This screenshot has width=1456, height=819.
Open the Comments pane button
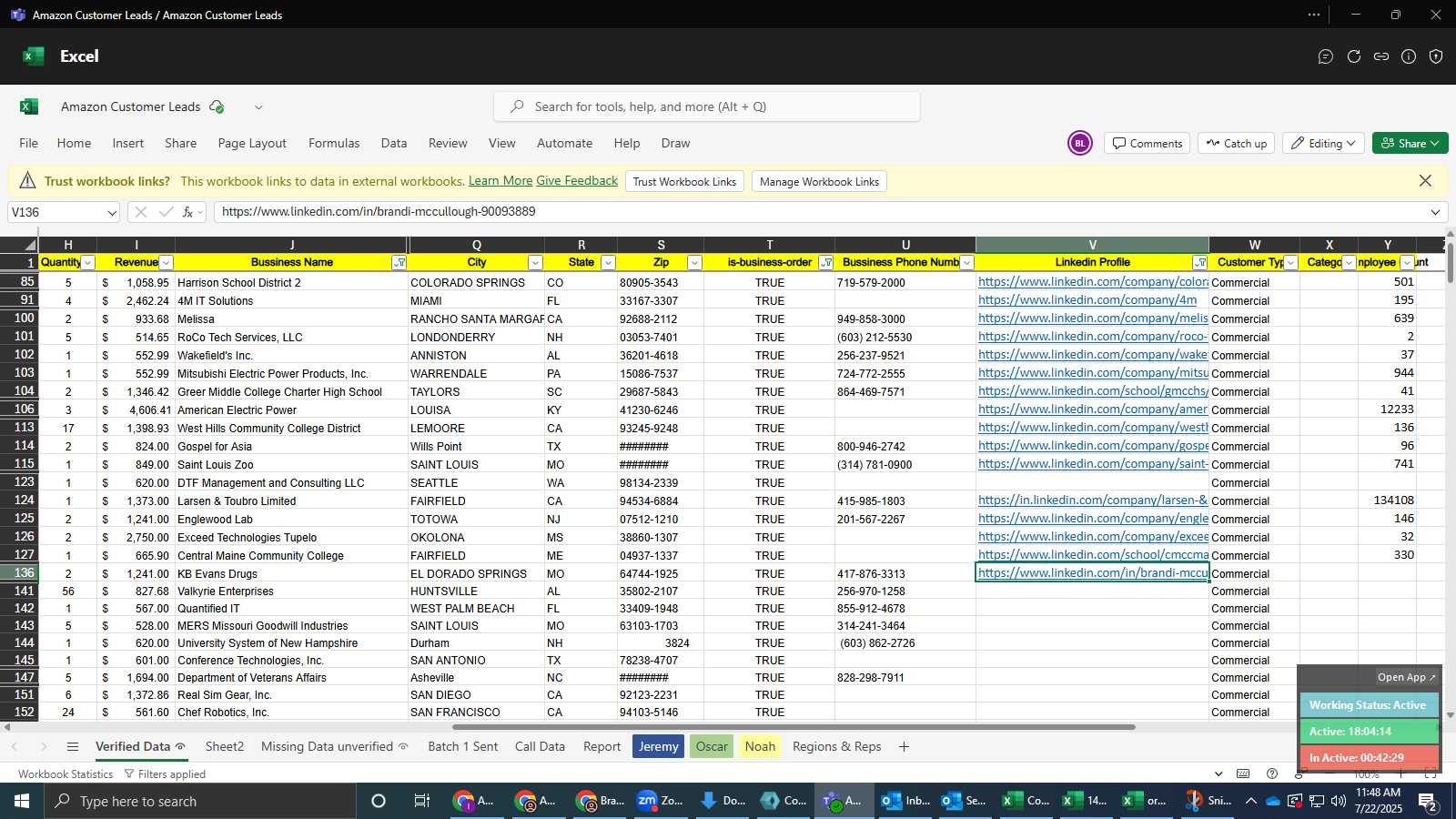tap(1147, 143)
